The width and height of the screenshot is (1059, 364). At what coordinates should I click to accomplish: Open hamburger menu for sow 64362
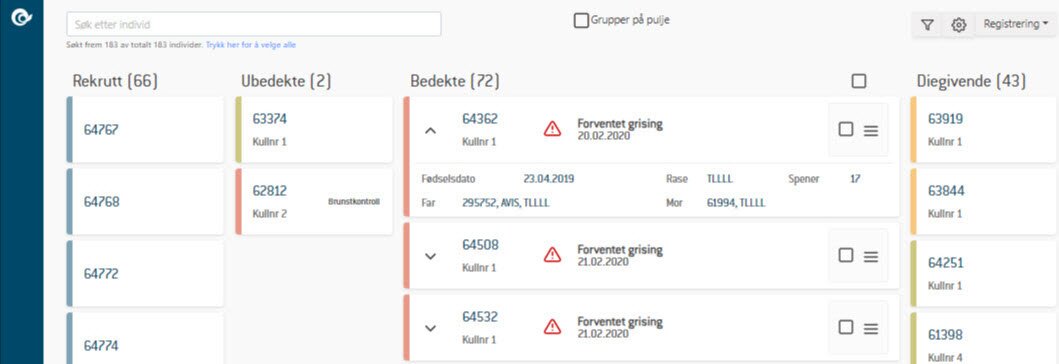871,130
